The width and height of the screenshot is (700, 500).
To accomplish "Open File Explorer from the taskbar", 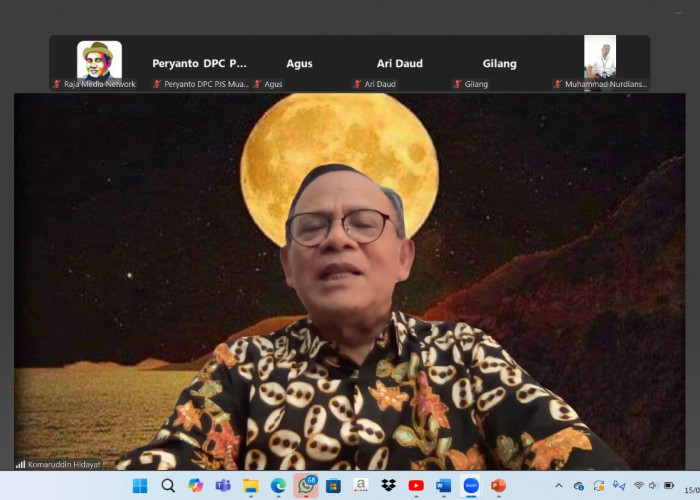I will pyautogui.click(x=250, y=486).
